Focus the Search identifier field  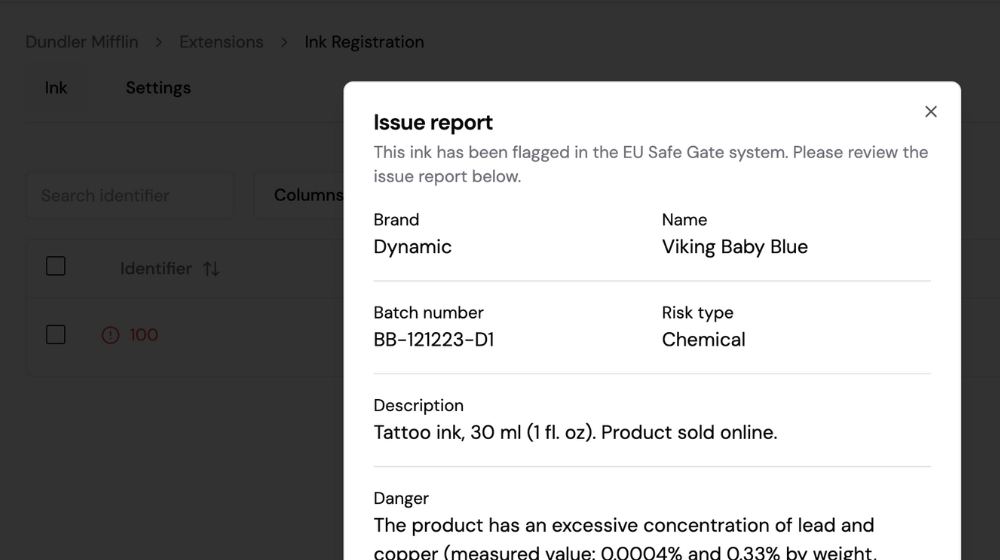click(130, 195)
